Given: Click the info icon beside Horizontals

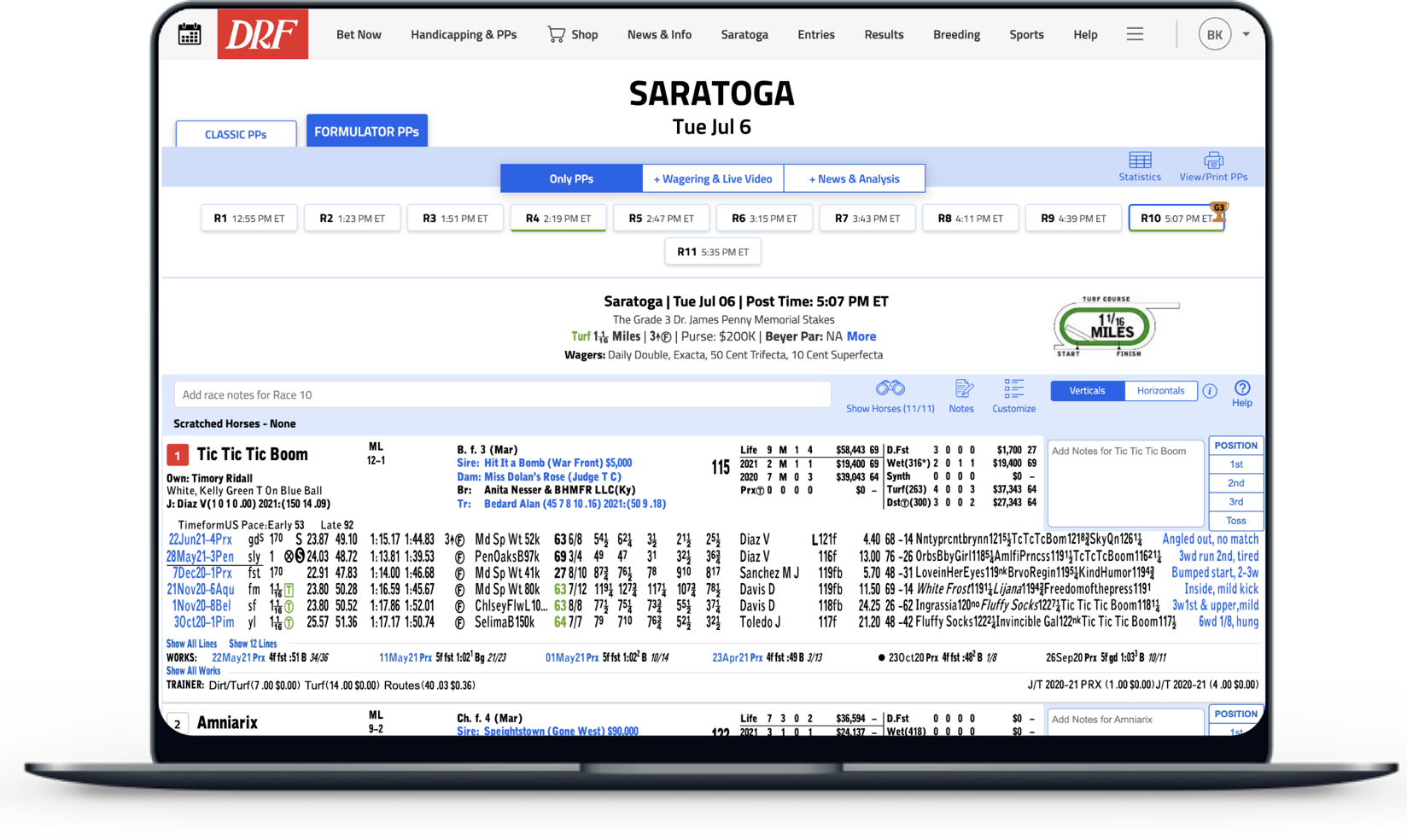Looking at the screenshot, I should tap(1210, 391).
